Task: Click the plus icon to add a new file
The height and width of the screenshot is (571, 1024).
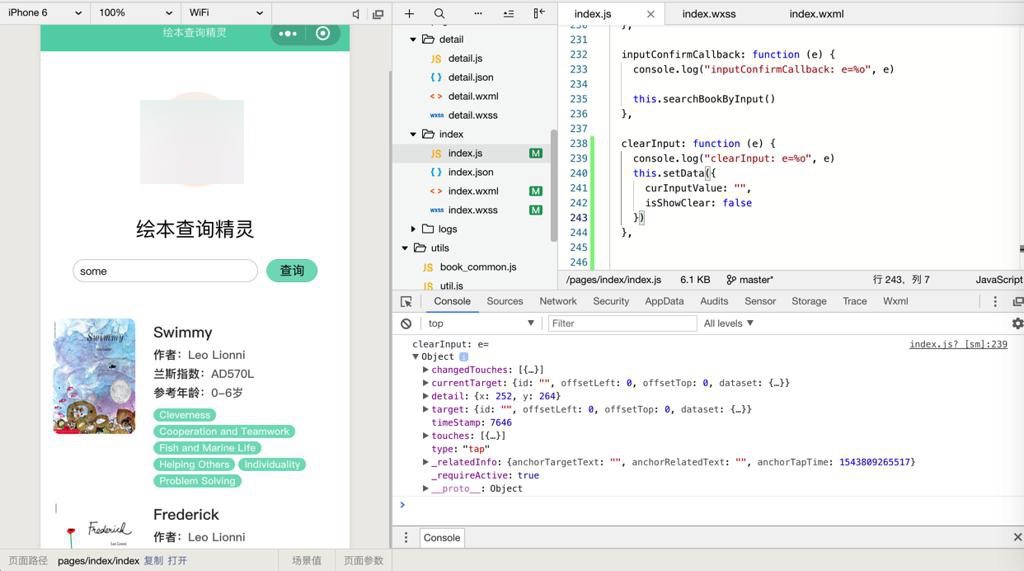Action: coord(409,13)
